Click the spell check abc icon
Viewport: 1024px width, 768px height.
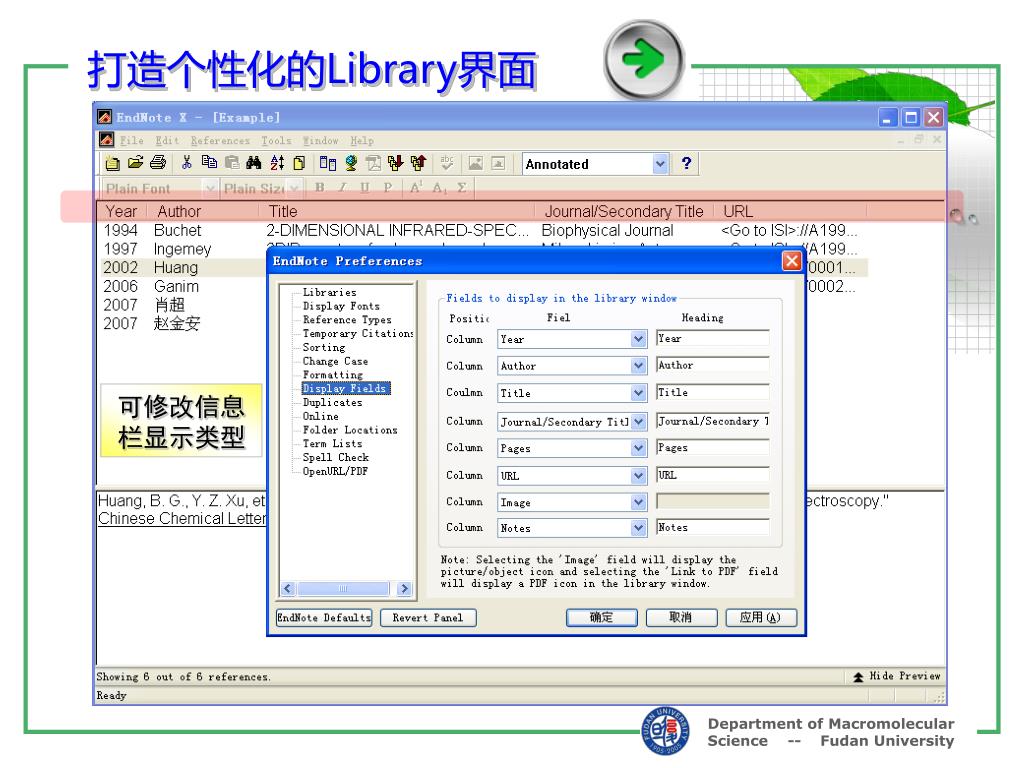pyautogui.click(x=447, y=163)
